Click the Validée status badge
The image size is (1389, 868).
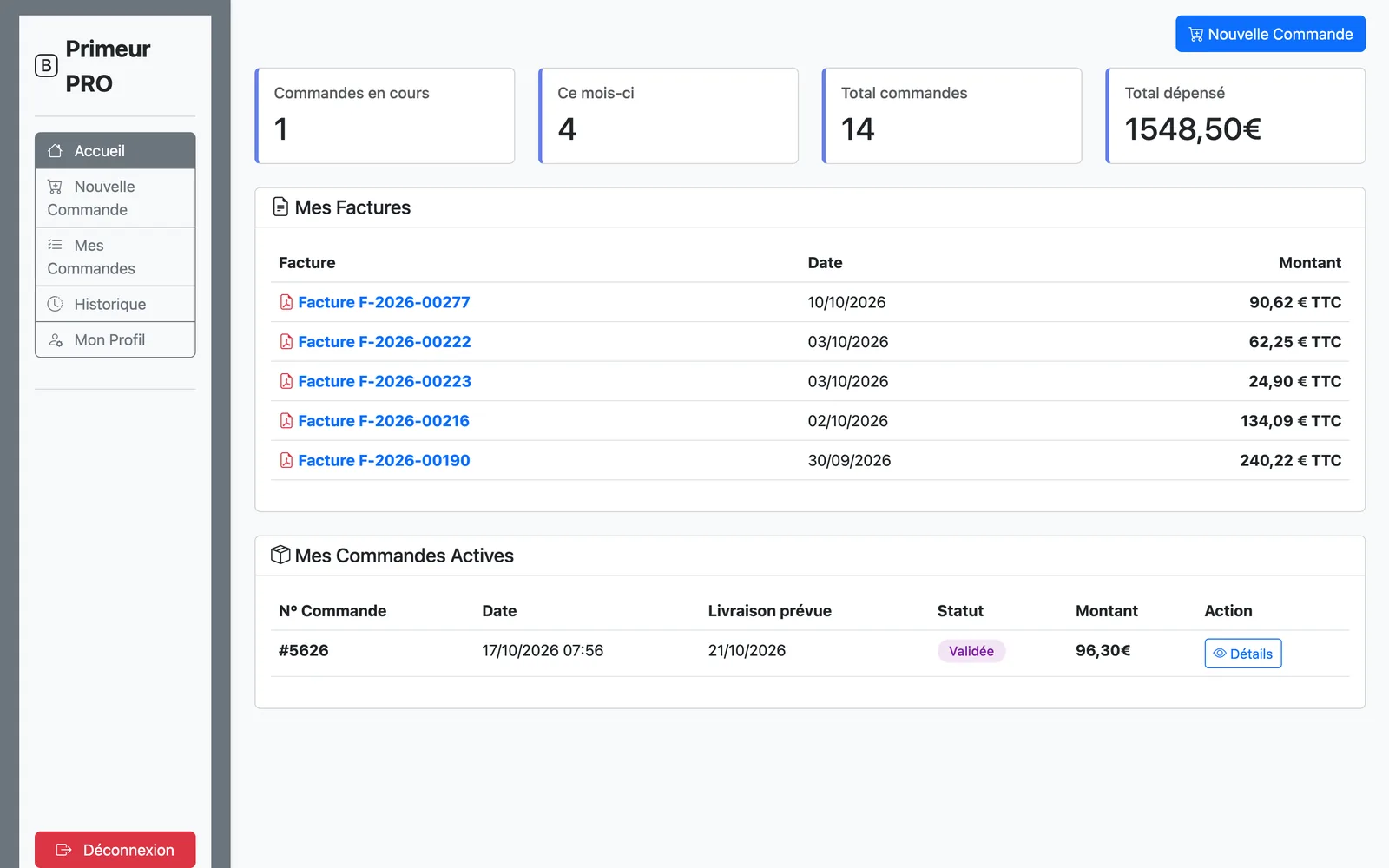971,651
